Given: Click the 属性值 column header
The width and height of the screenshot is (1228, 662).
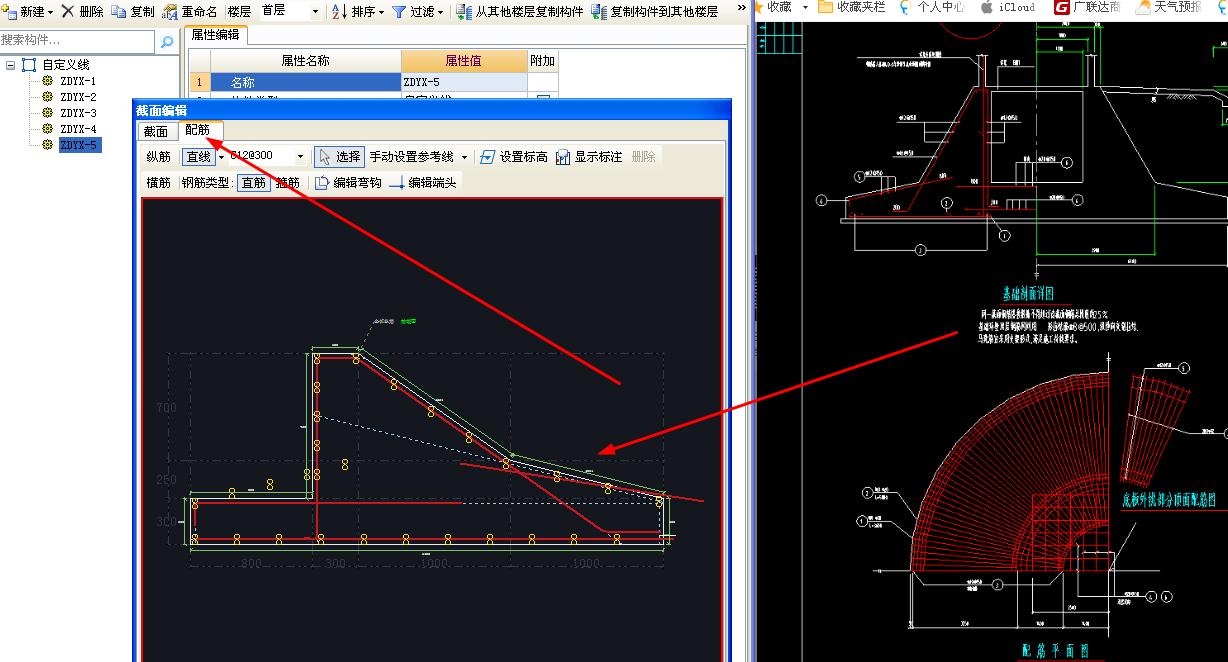Looking at the screenshot, I should (x=463, y=61).
